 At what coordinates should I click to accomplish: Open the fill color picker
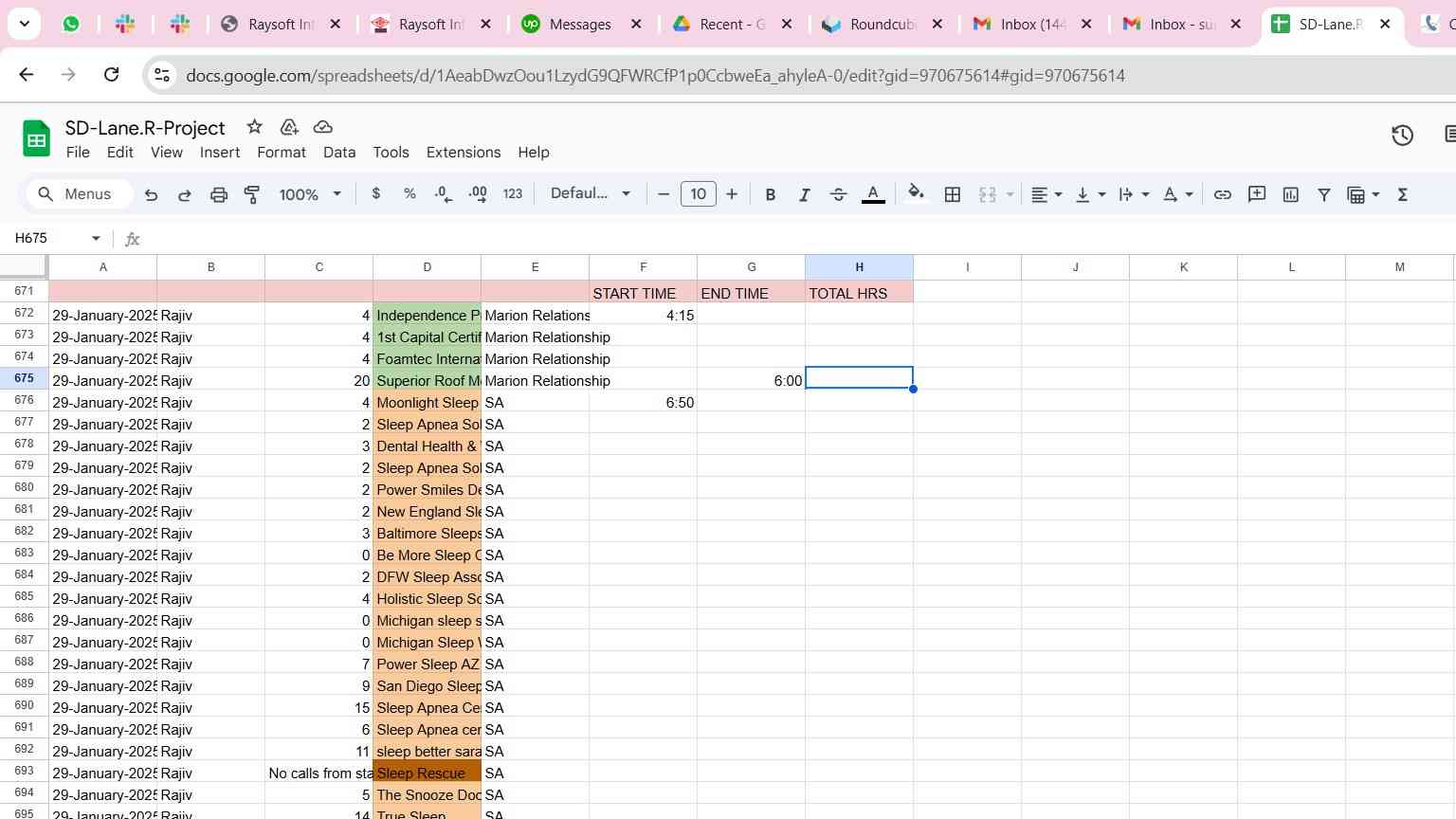pos(916,193)
